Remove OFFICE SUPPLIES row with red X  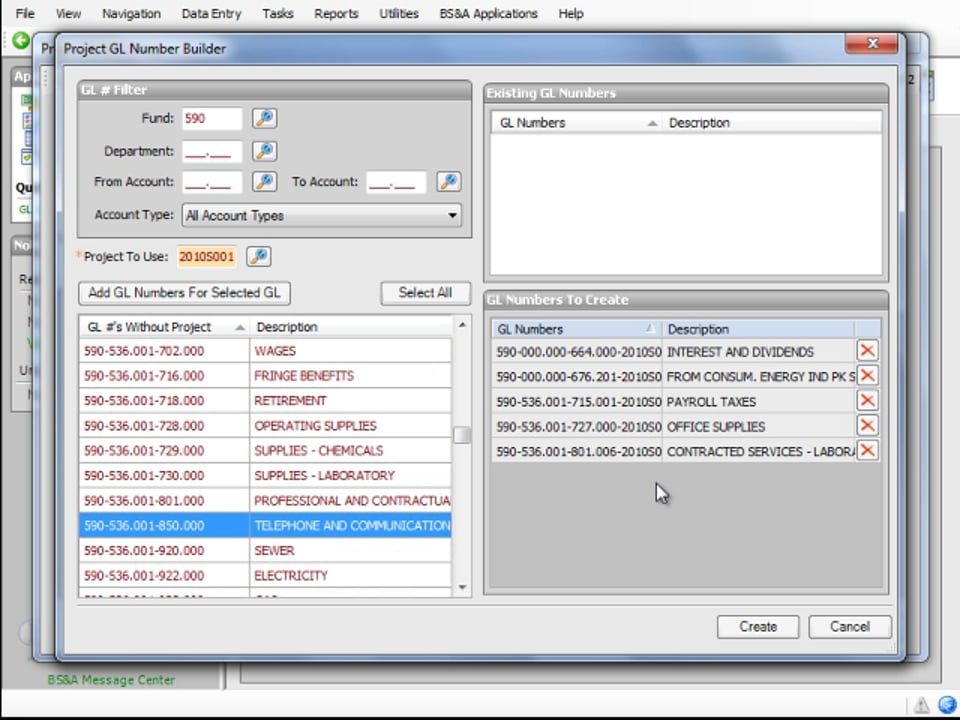(868, 426)
